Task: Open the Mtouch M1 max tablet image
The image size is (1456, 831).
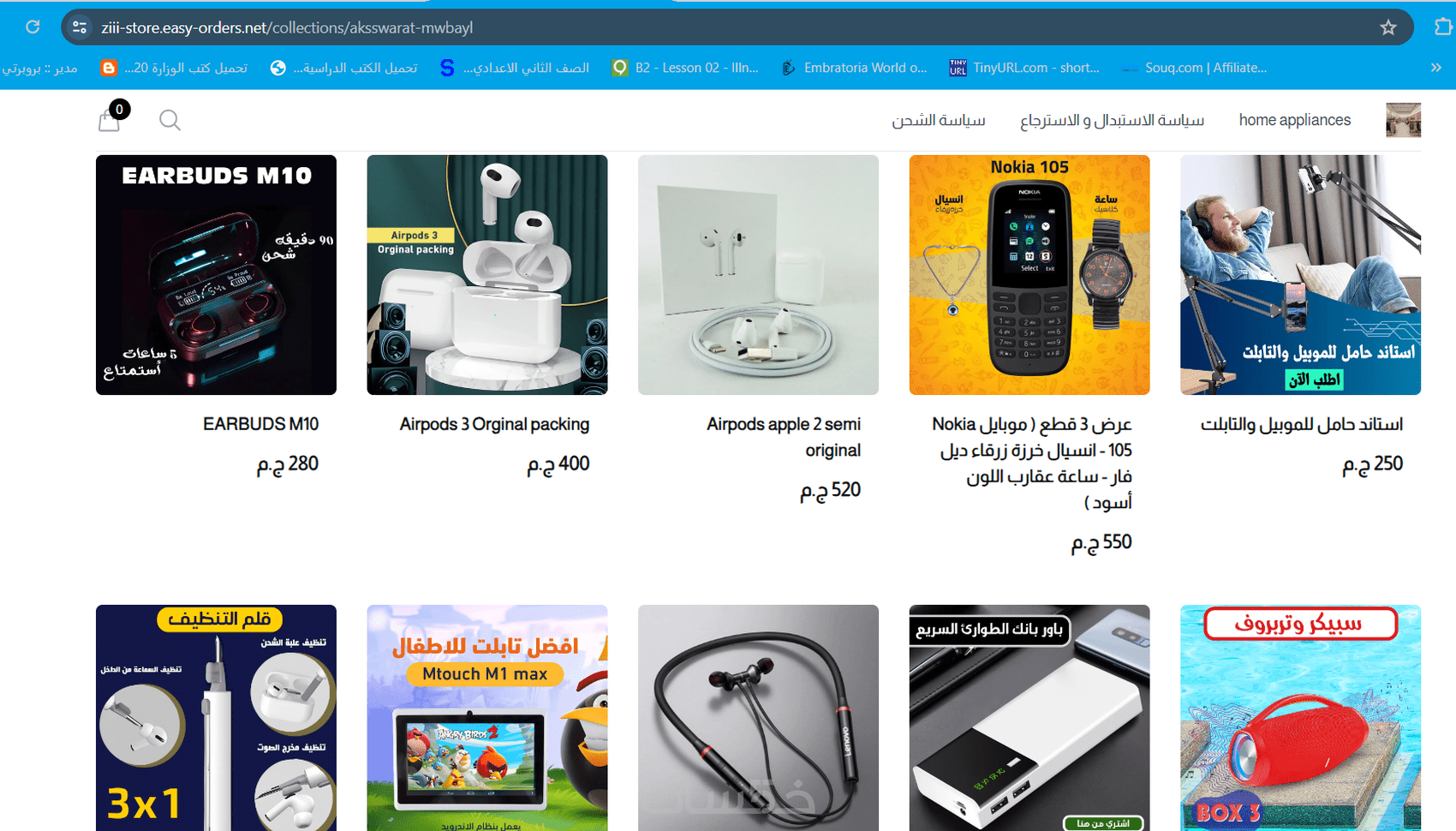Action: coord(487,718)
